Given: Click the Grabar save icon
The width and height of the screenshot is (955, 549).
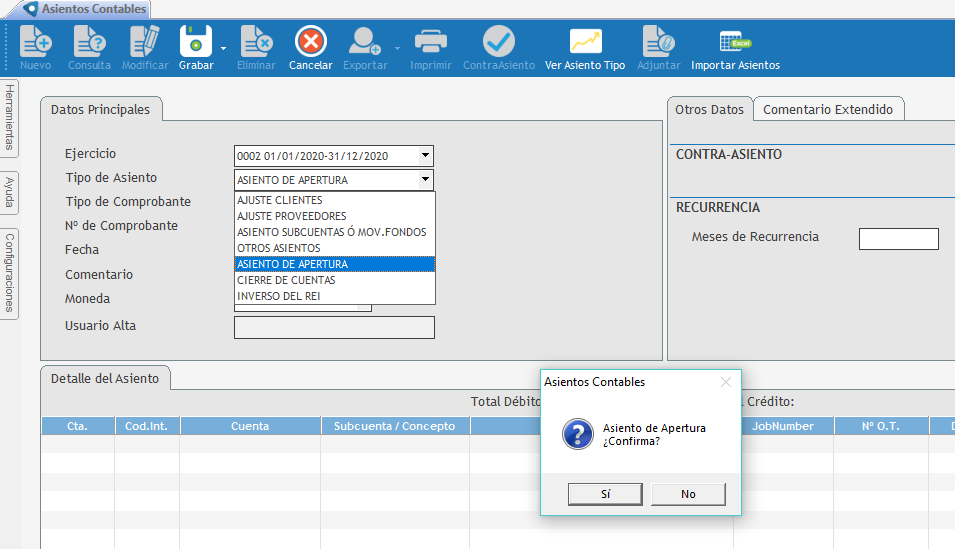Looking at the screenshot, I should 195,42.
